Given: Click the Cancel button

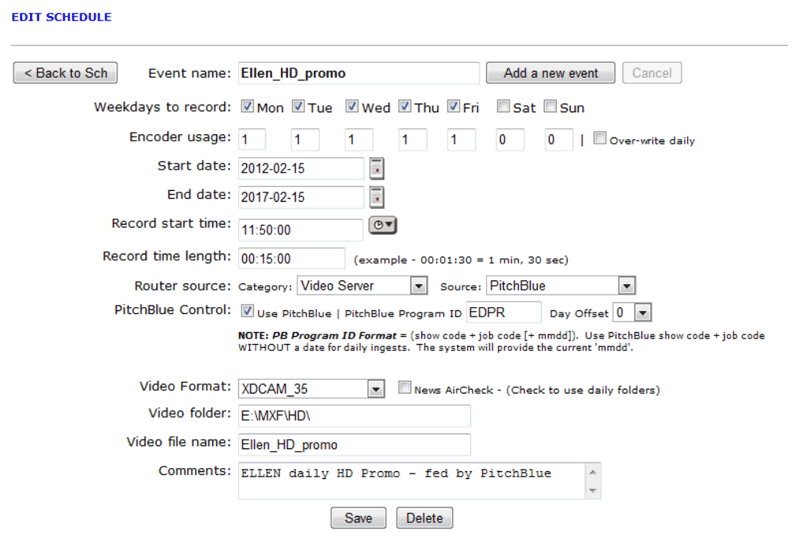Looking at the screenshot, I should tap(652, 73).
